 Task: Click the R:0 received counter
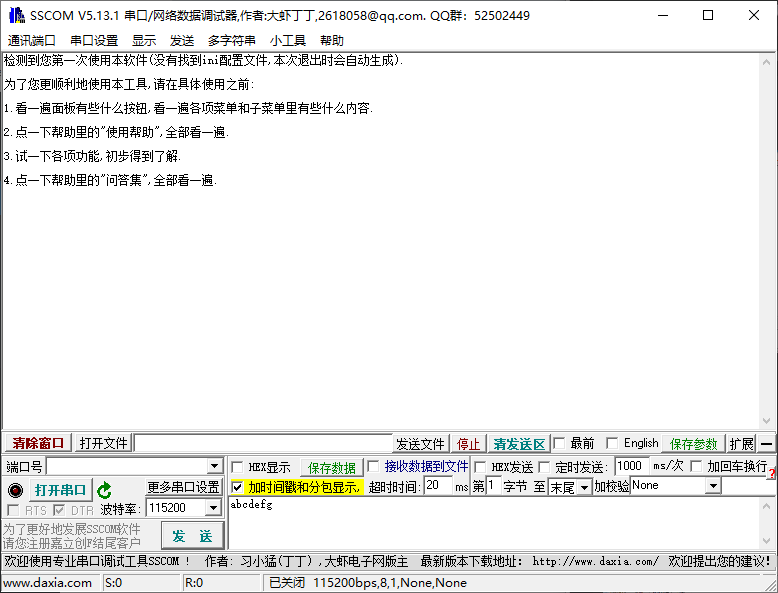tap(194, 583)
